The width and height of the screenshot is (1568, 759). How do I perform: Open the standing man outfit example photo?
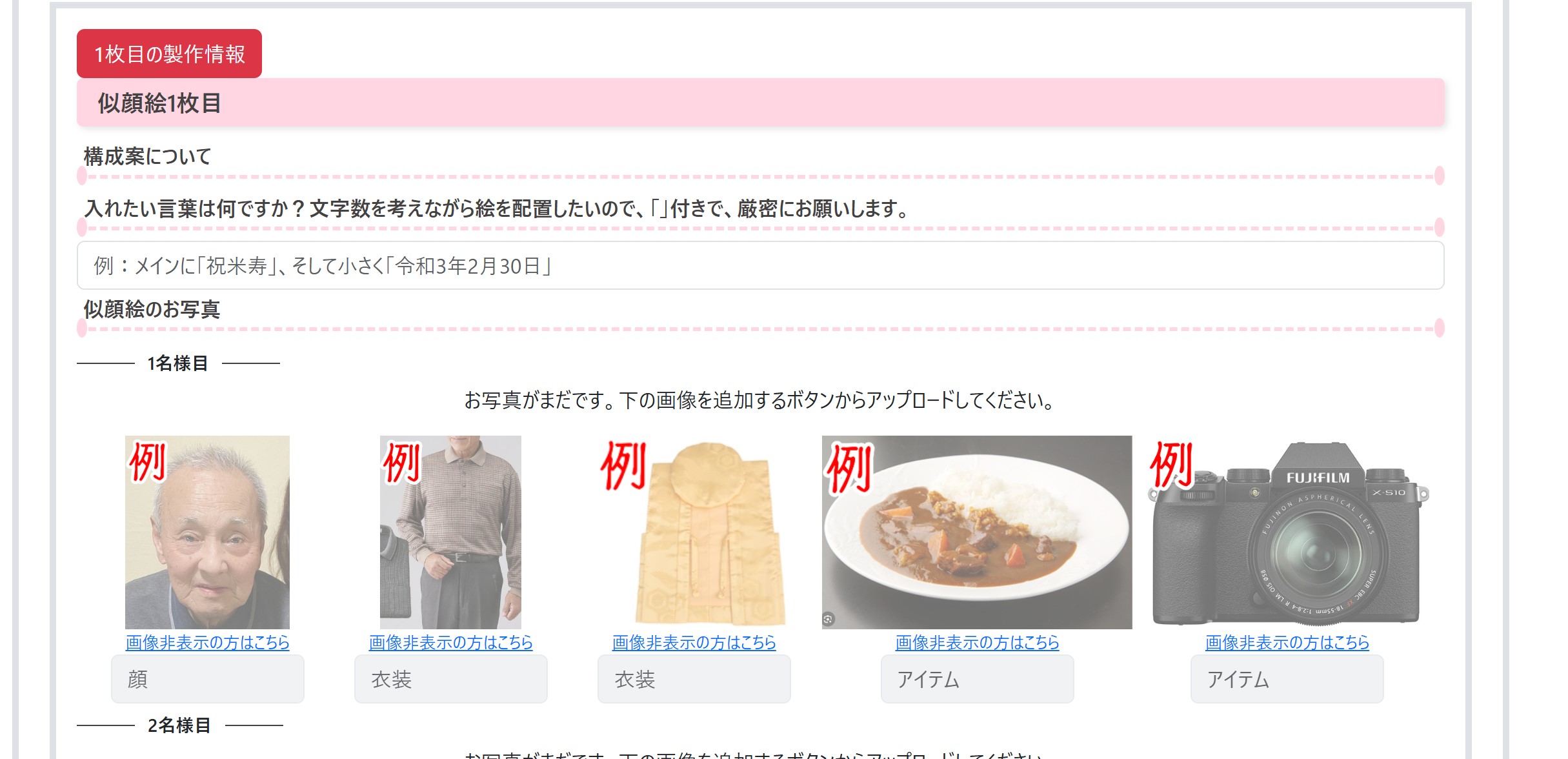pyautogui.click(x=450, y=532)
